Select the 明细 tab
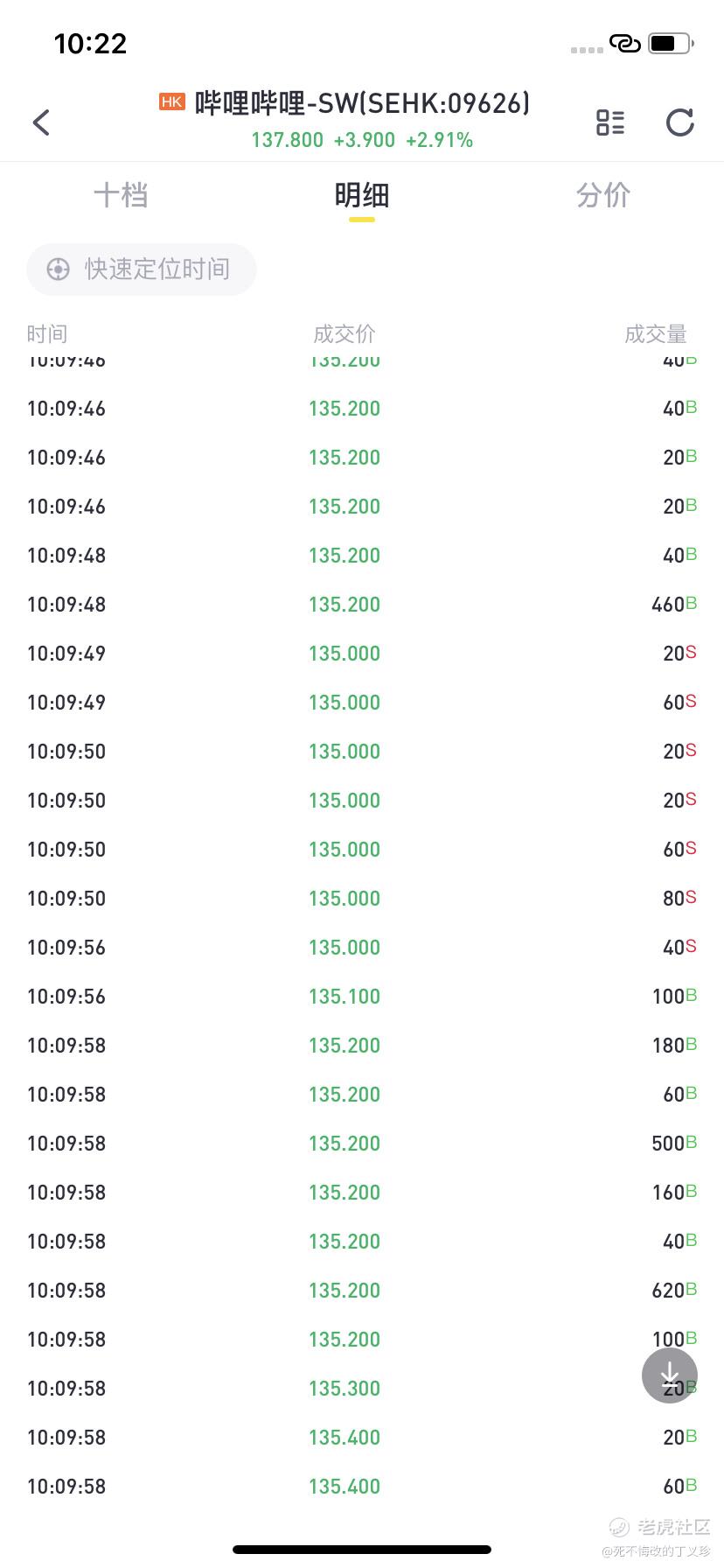 pyautogui.click(x=362, y=195)
